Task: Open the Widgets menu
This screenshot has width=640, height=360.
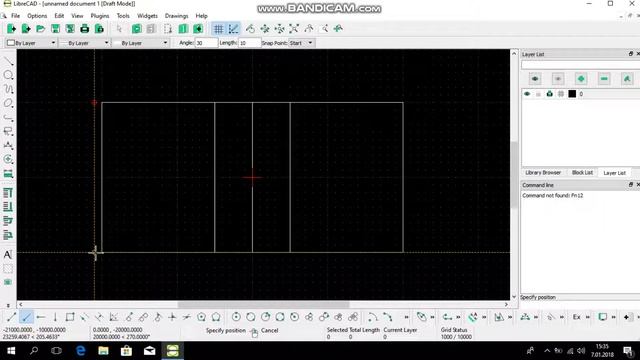Action: click(x=147, y=16)
